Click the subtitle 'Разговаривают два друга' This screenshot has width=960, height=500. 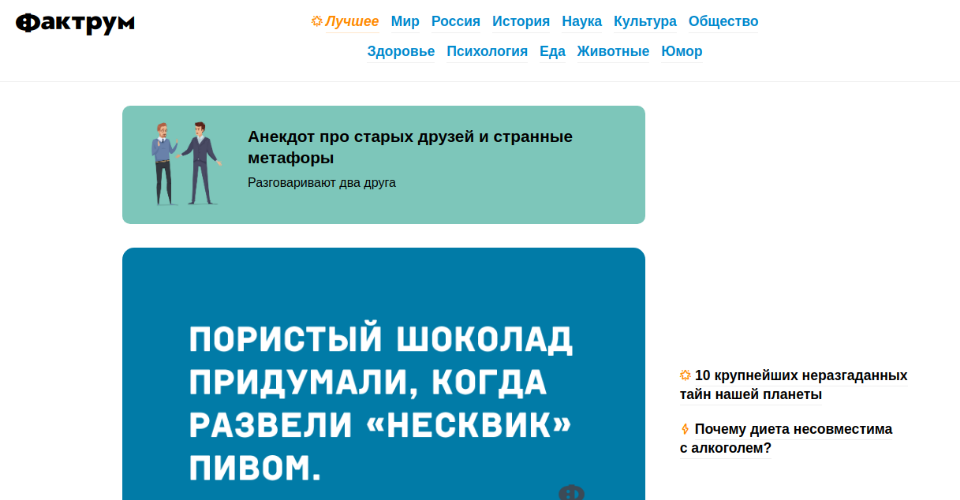321,182
